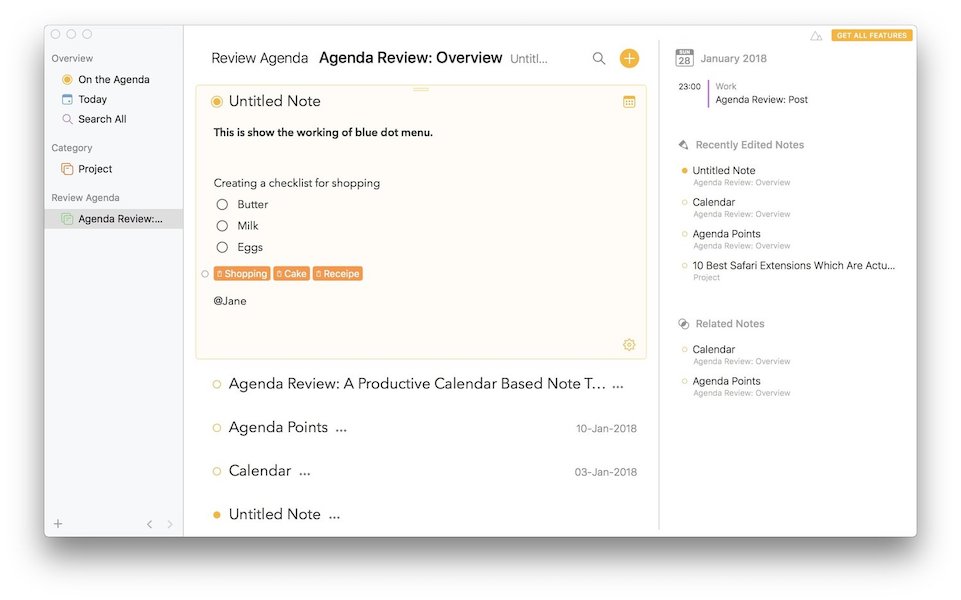This screenshot has width=961, height=600.
Task: Expand the bottom Untitled Note ellipsis
Action: 334,515
